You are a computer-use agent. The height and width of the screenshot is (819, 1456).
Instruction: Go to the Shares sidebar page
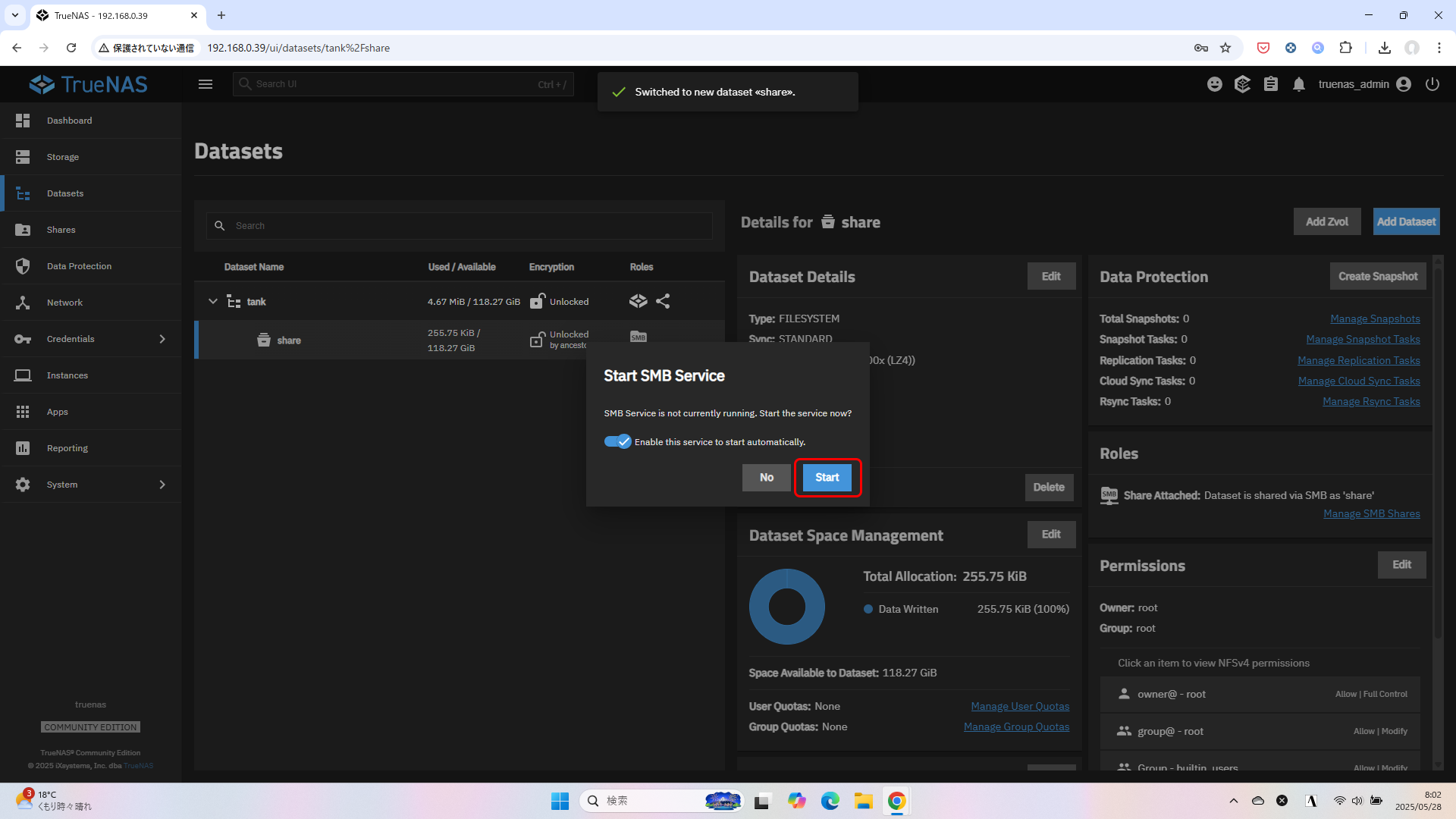pyautogui.click(x=91, y=230)
